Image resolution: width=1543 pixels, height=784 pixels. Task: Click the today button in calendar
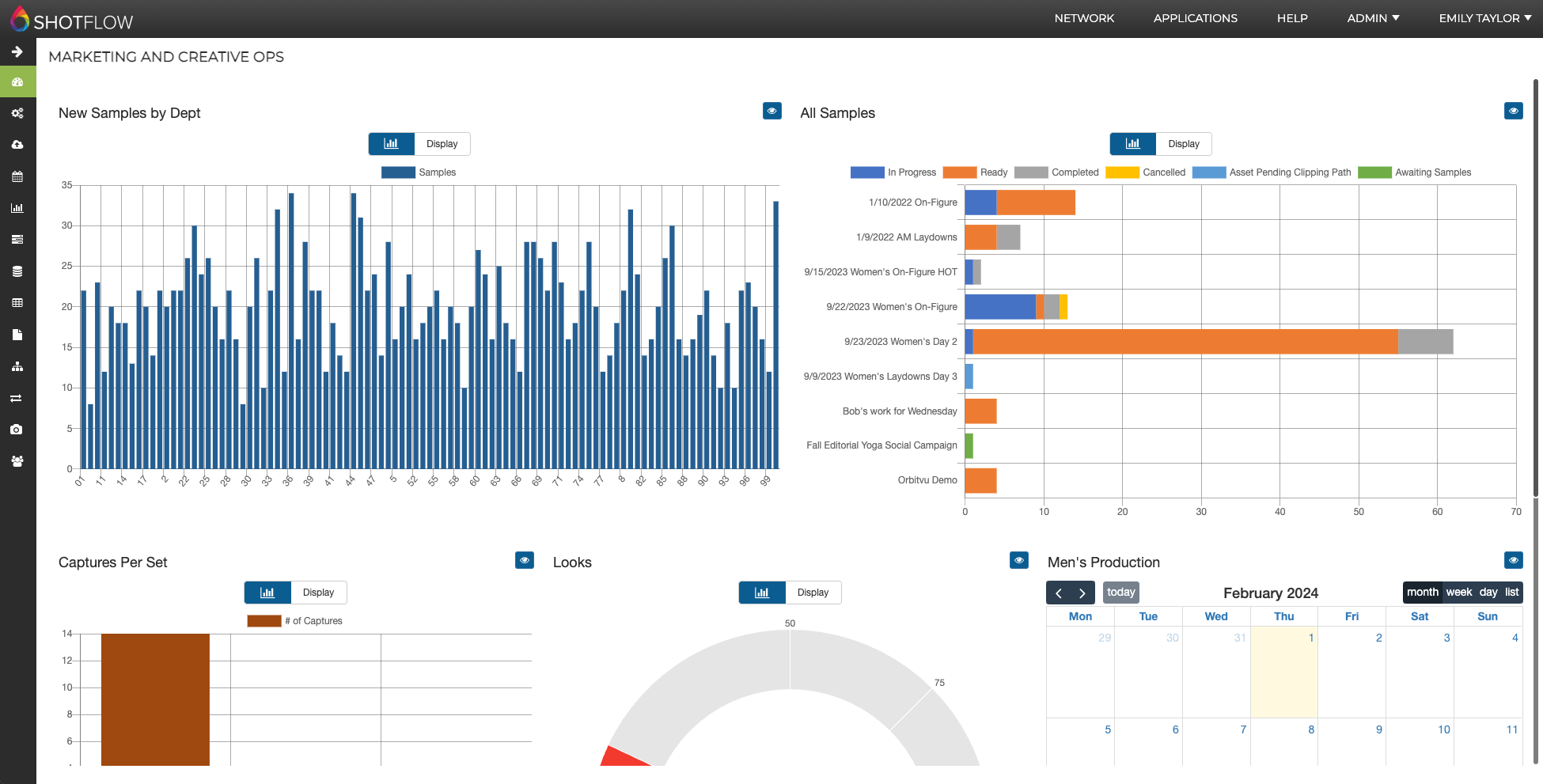pyautogui.click(x=1120, y=593)
